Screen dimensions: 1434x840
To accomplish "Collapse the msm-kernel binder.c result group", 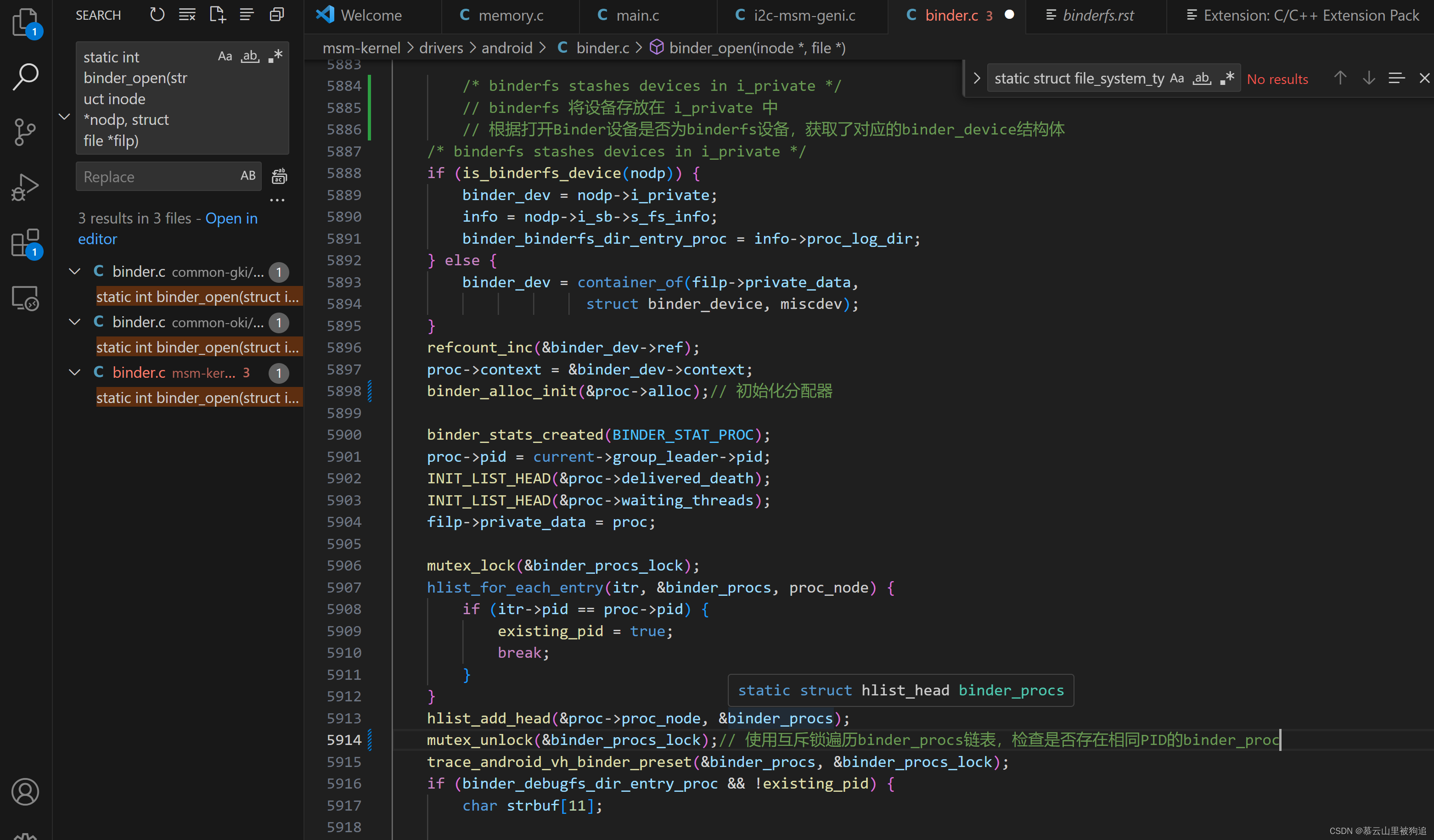I will (x=74, y=373).
